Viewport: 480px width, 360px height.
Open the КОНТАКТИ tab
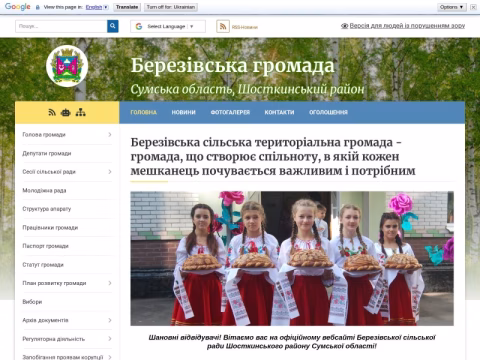(x=279, y=112)
